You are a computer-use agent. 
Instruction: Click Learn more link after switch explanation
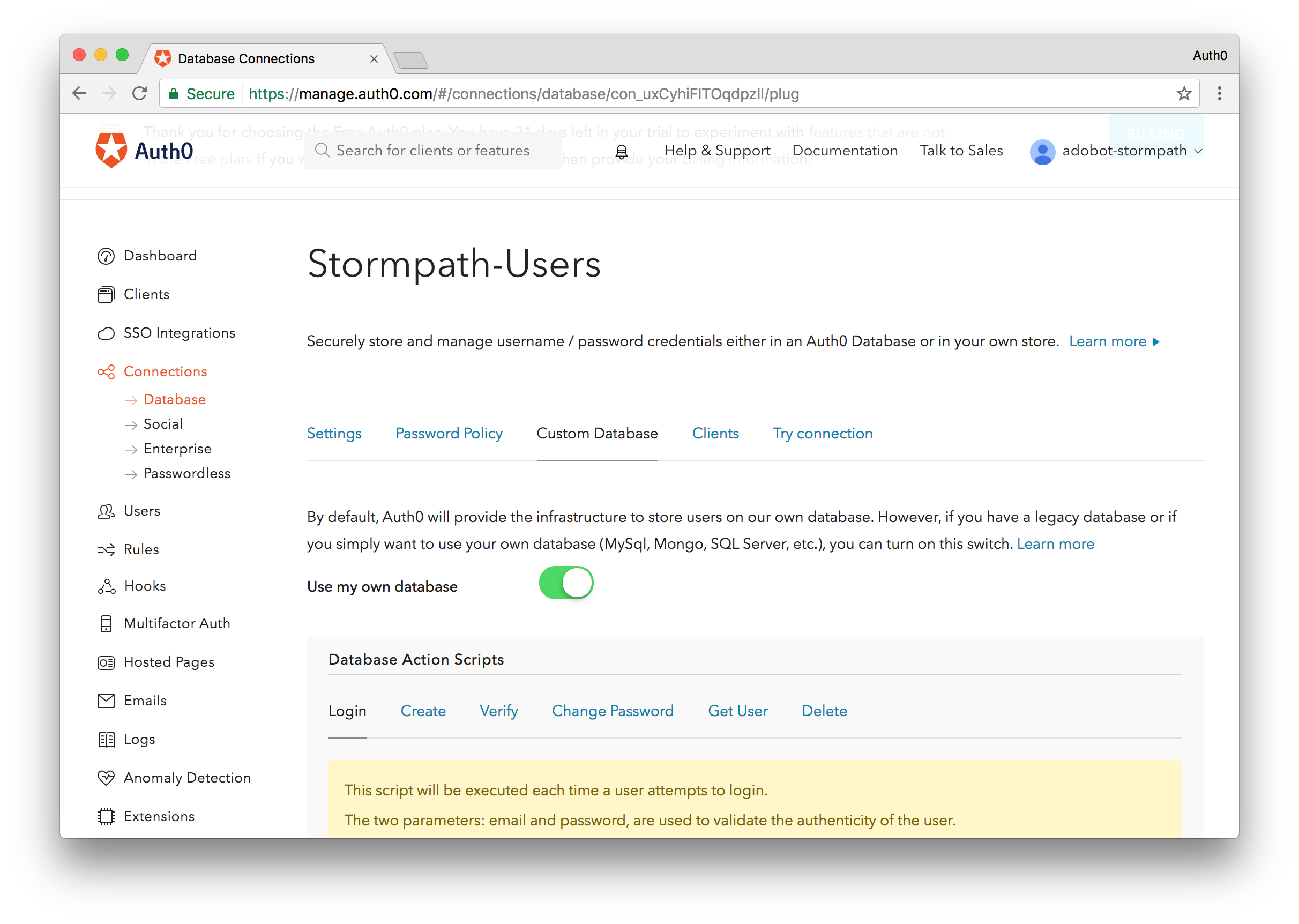[1055, 543]
